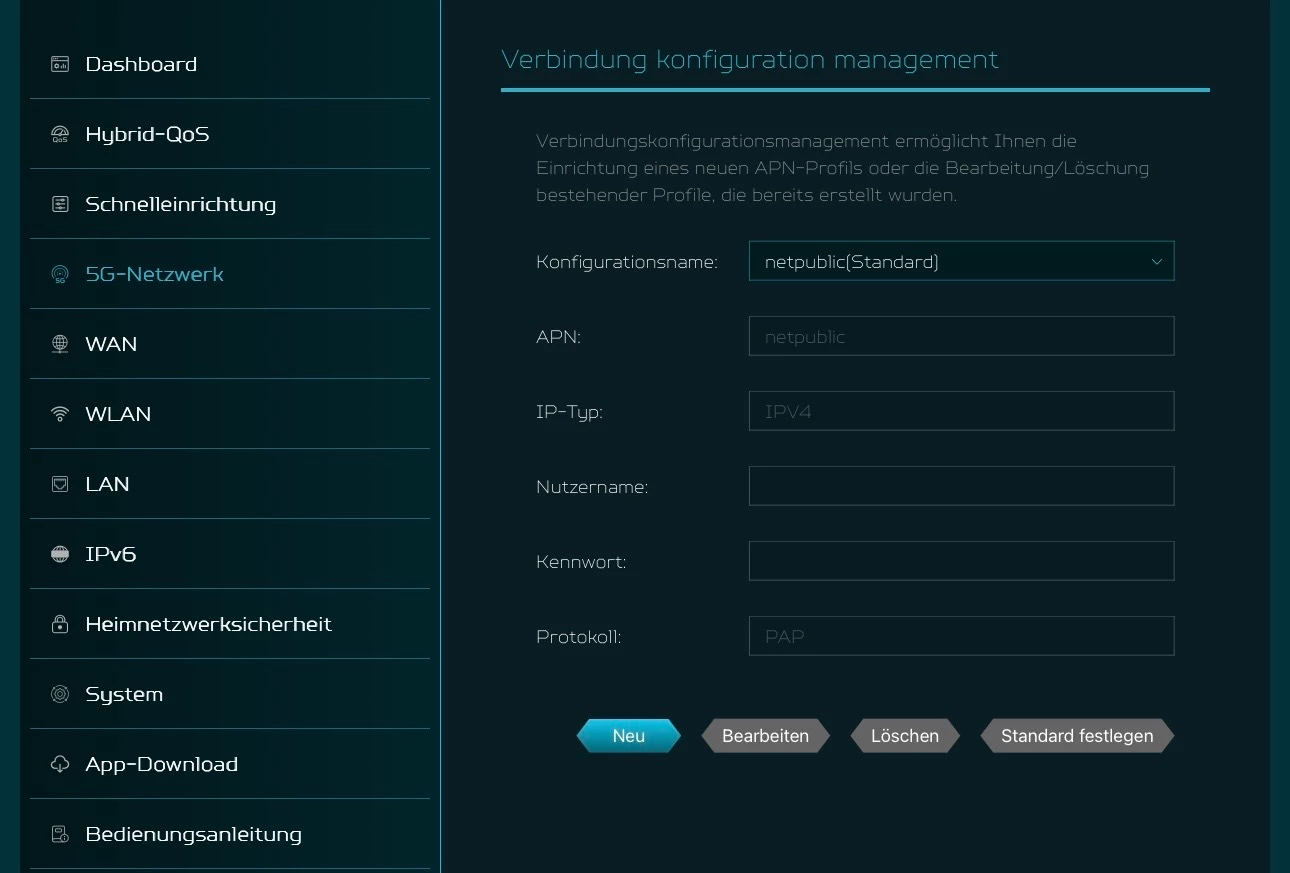
Task: Click the Bedienungsanleitung document icon
Action: coord(60,834)
